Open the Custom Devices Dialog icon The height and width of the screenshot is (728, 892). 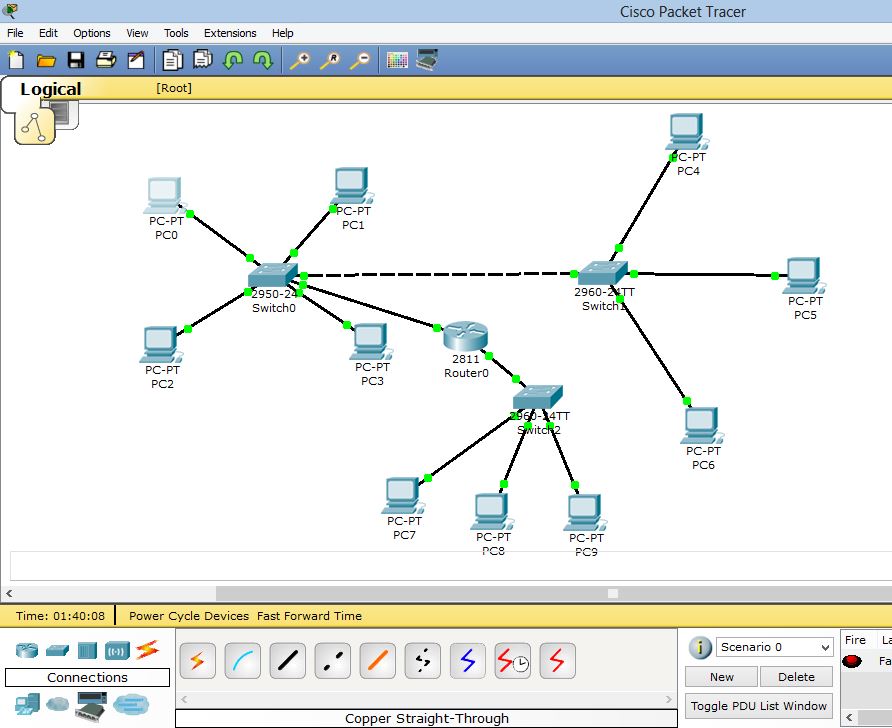(427, 59)
